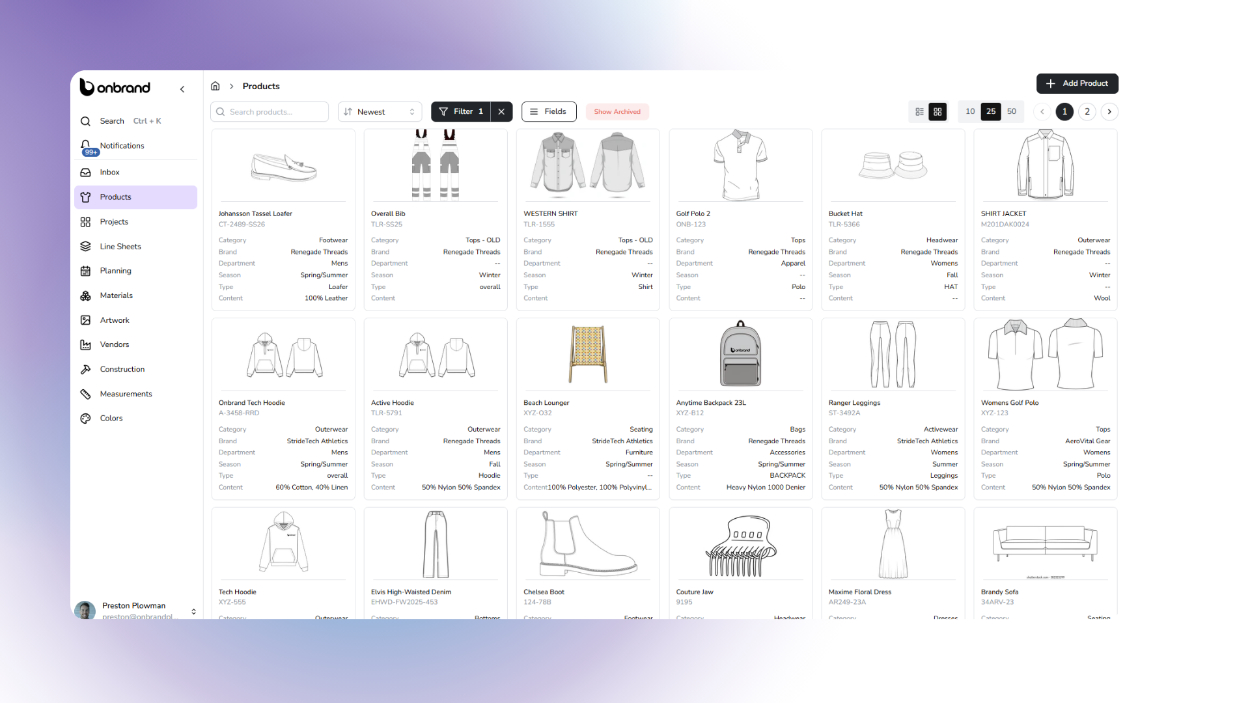Click the Colors palette icon
Screen dimensions: 1250x703
[86, 418]
